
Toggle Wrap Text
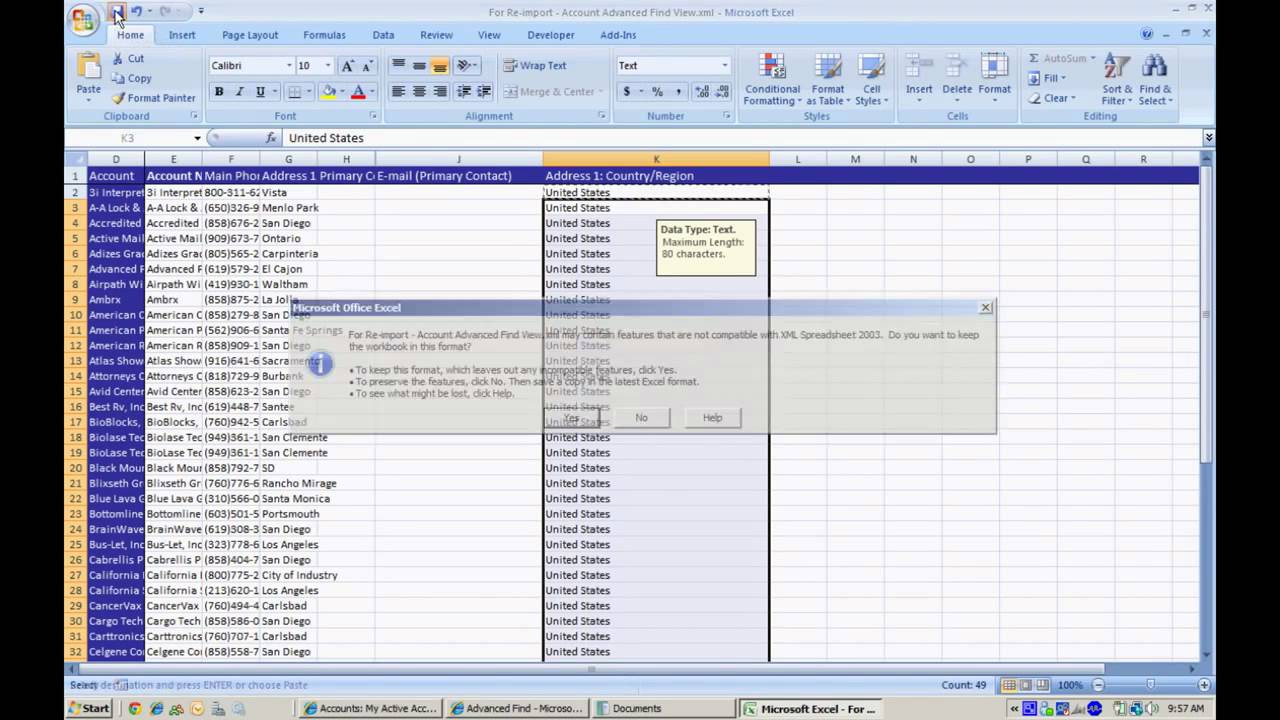tap(535, 66)
